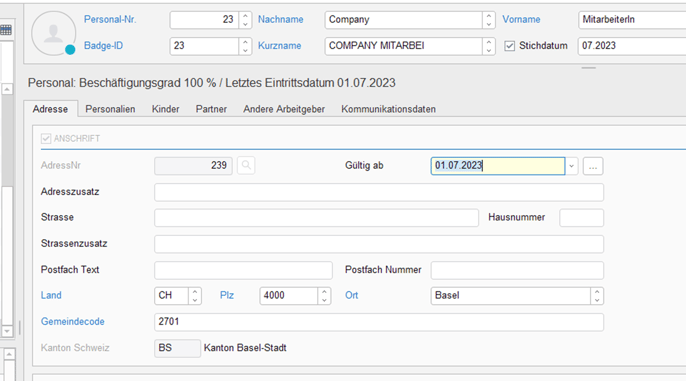
Task: Click the Kurzname link label
Action: (280, 45)
